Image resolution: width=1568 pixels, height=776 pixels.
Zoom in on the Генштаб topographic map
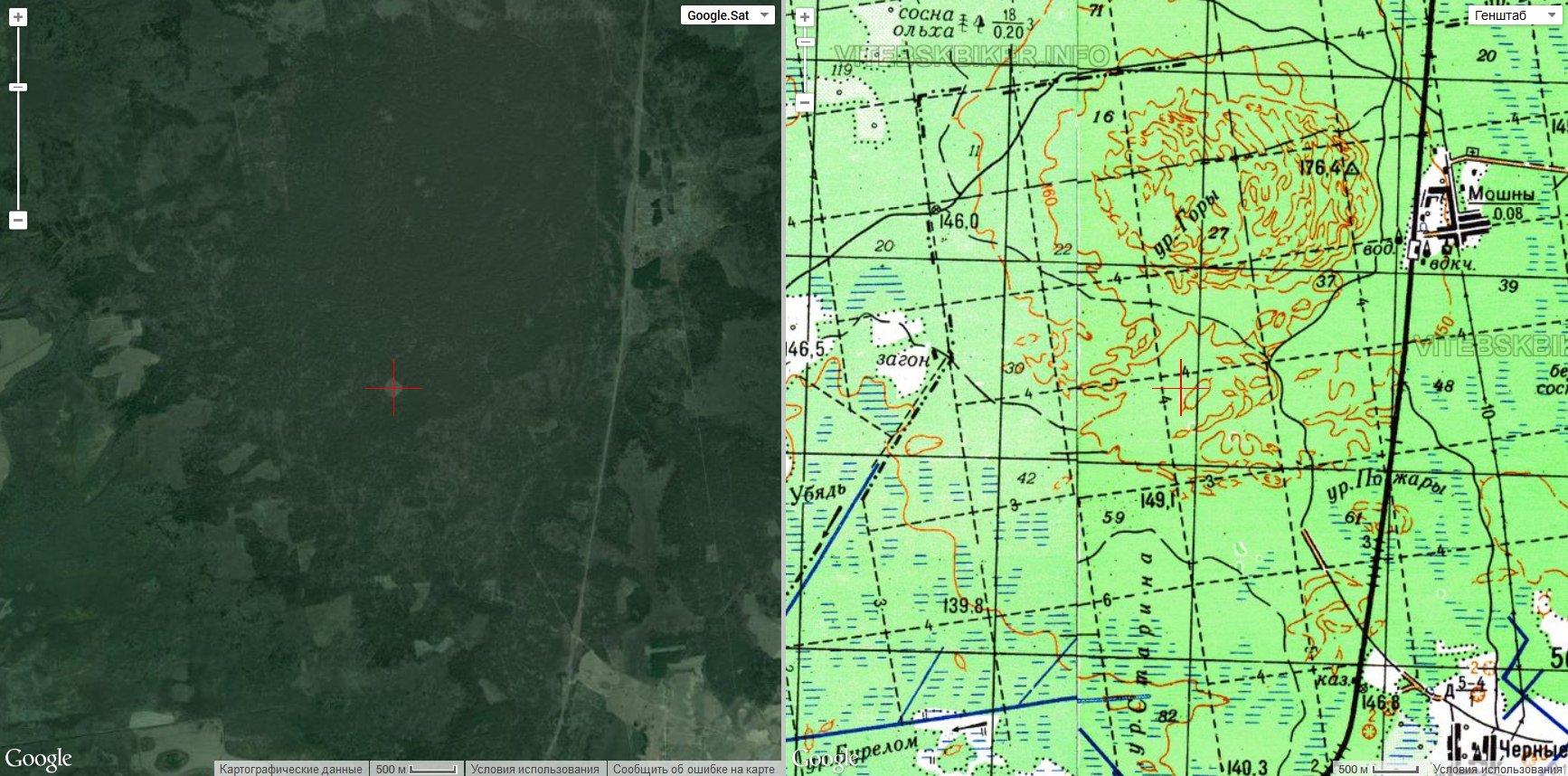(805, 17)
